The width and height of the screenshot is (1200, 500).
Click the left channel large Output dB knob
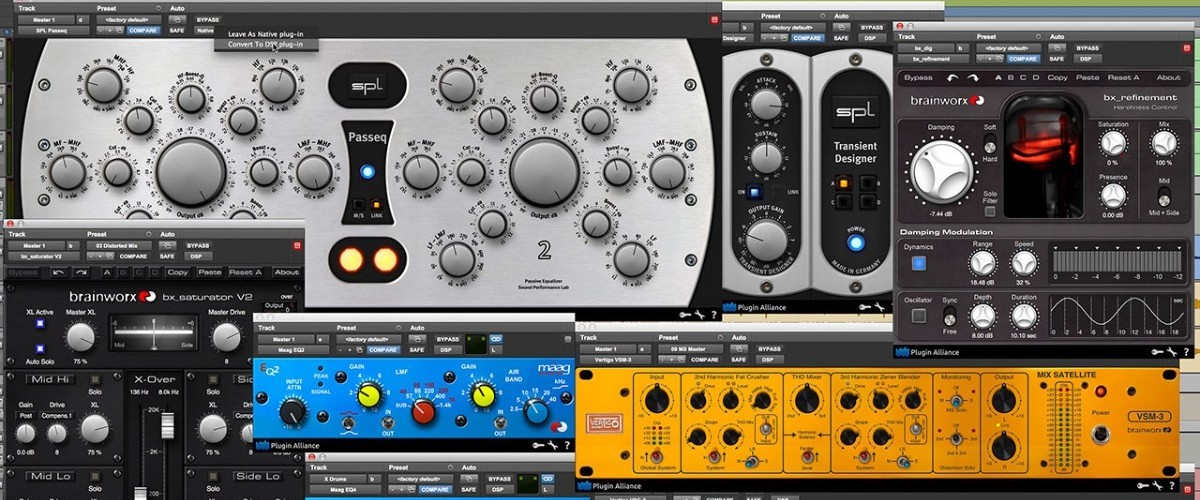pyautogui.click(x=191, y=173)
